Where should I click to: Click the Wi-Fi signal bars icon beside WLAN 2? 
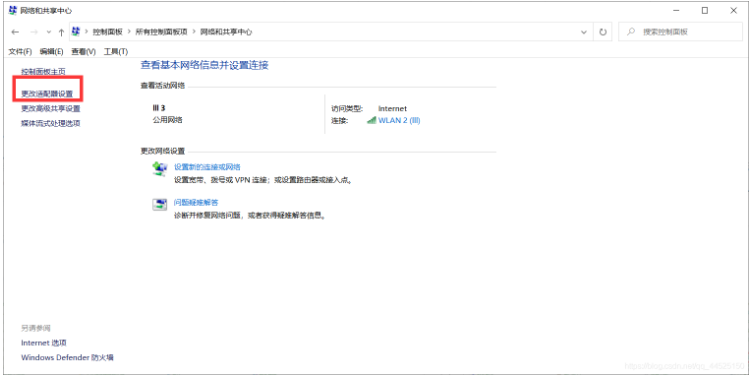tap(372, 121)
